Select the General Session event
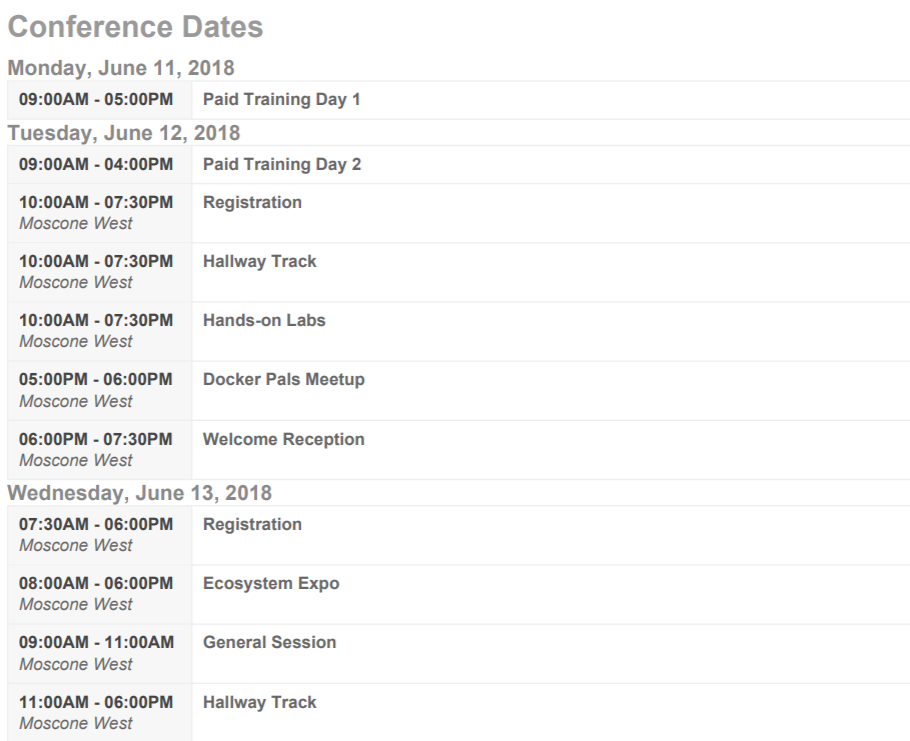The width and height of the screenshot is (910, 741). coord(269,643)
